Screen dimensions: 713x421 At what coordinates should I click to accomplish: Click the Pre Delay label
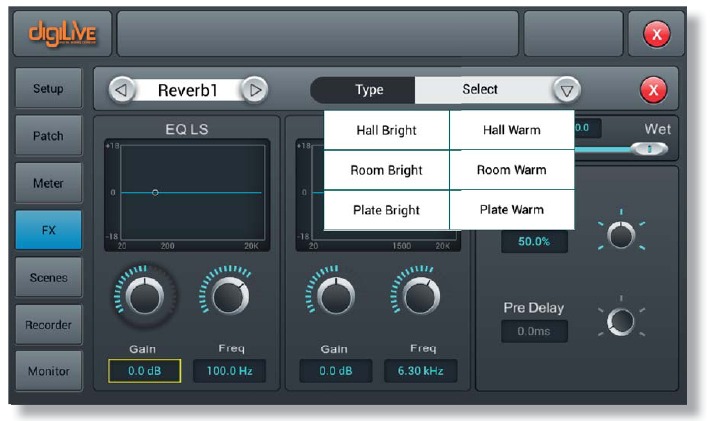(x=533, y=308)
